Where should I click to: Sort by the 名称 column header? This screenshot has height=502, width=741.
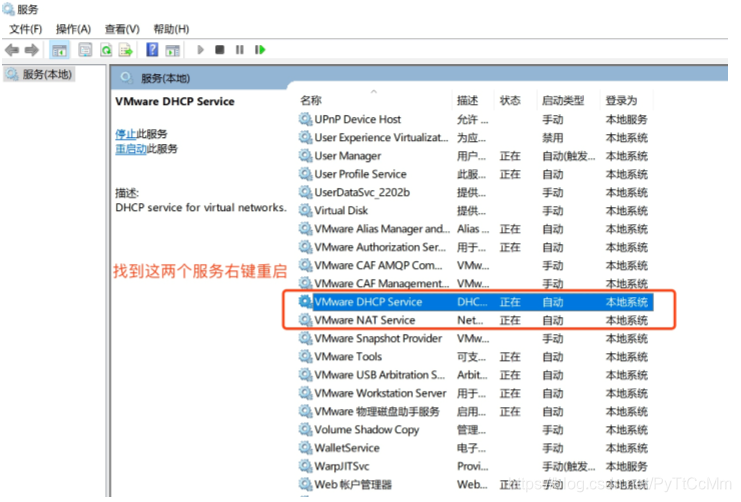coord(310,100)
